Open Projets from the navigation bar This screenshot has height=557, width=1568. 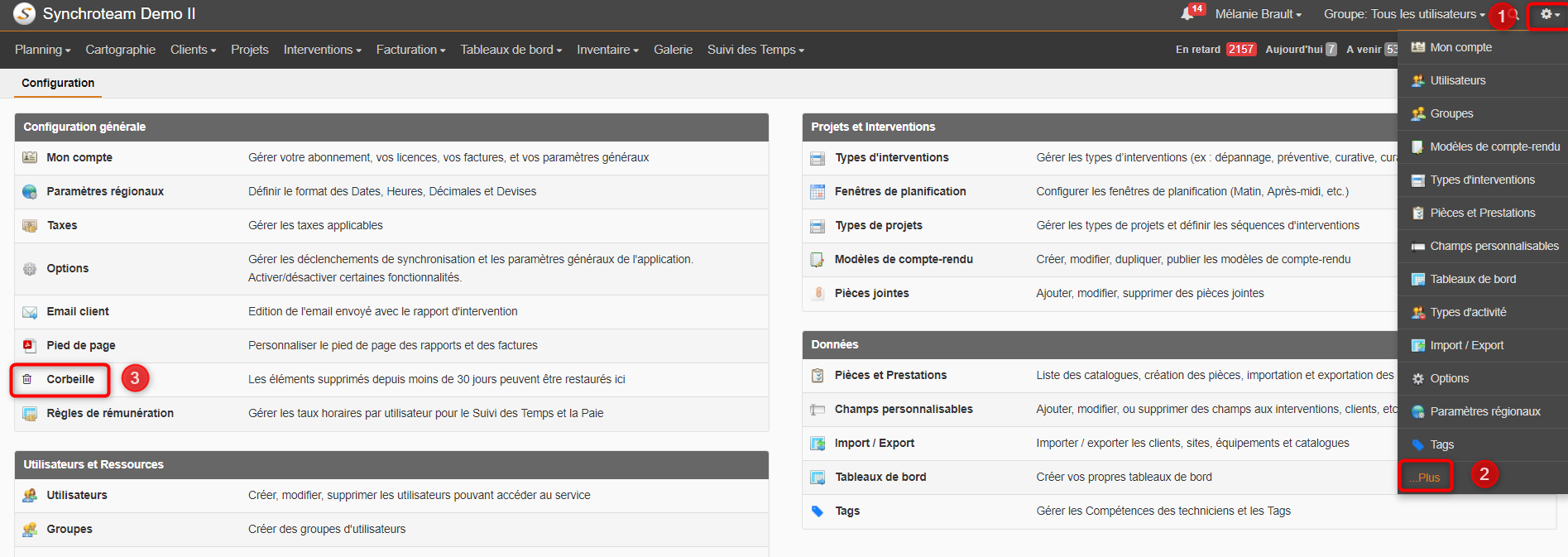pyautogui.click(x=249, y=50)
